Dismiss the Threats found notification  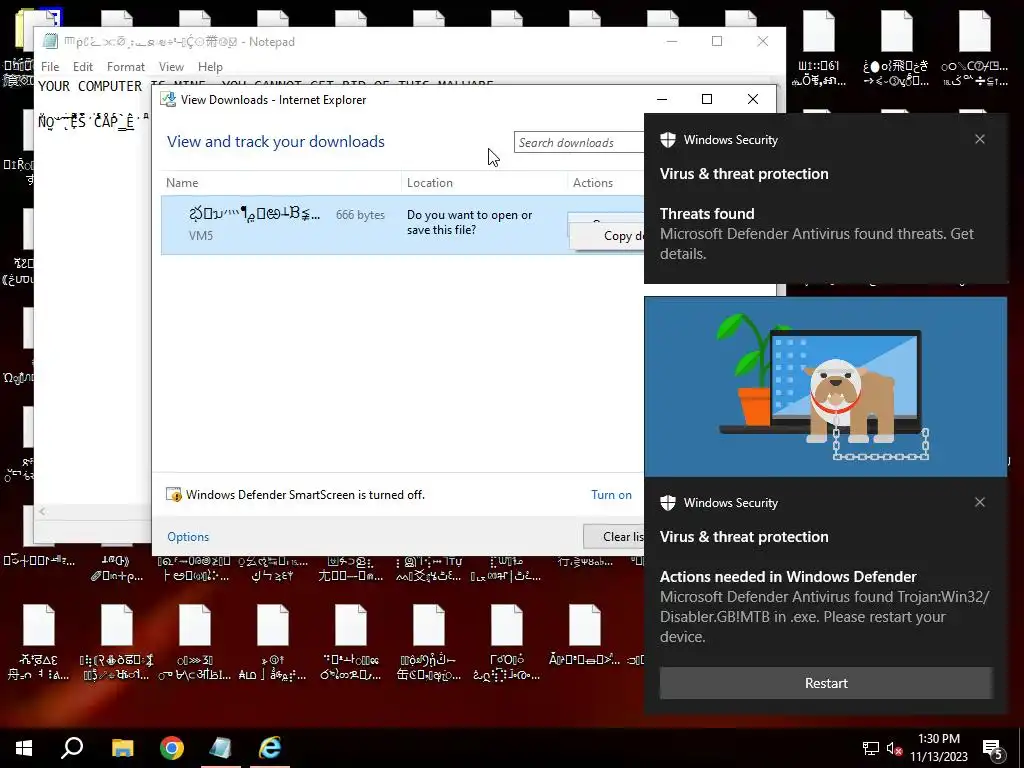pyautogui.click(x=980, y=139)
